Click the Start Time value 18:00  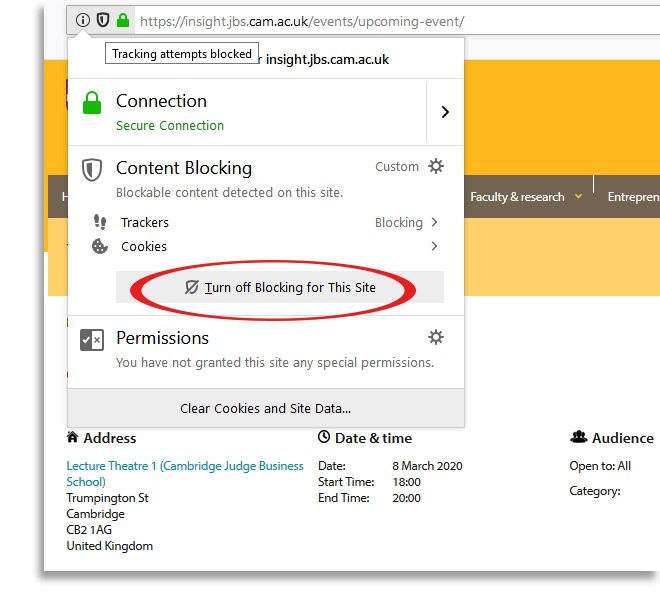(407, 482)
